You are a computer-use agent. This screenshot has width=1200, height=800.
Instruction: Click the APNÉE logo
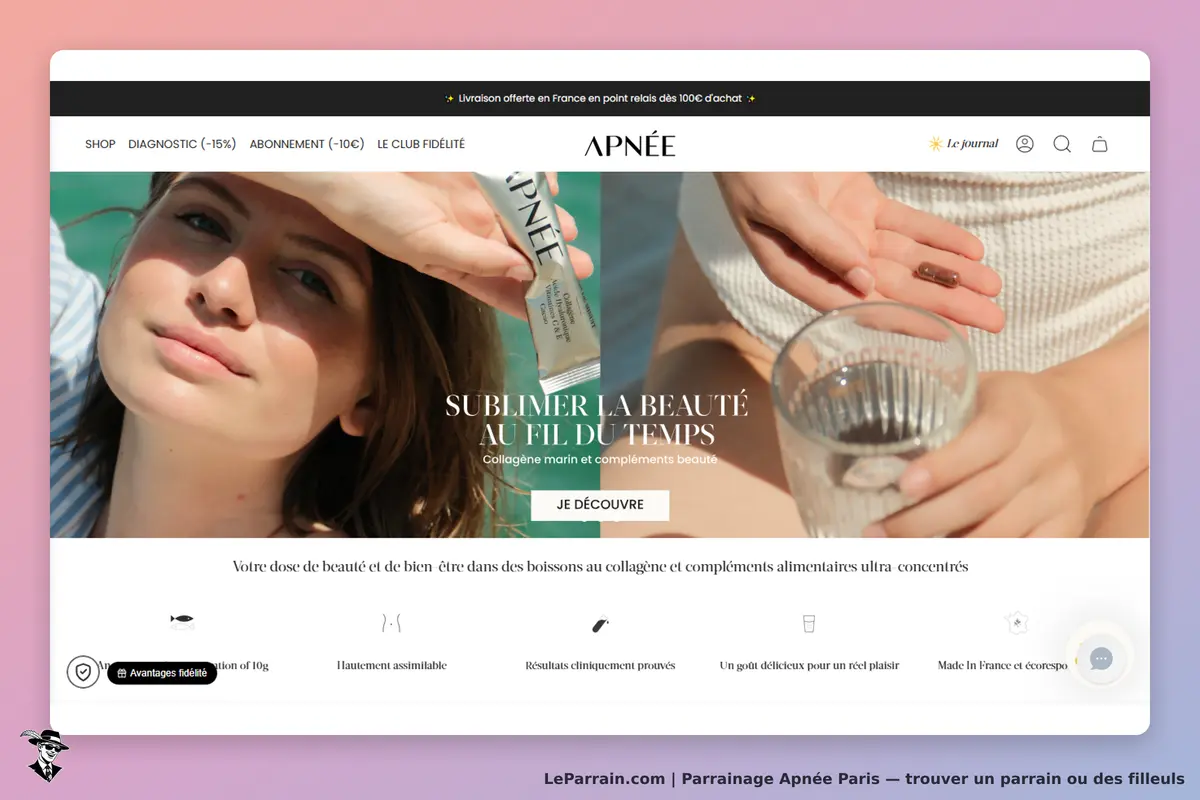pos(630,145)
